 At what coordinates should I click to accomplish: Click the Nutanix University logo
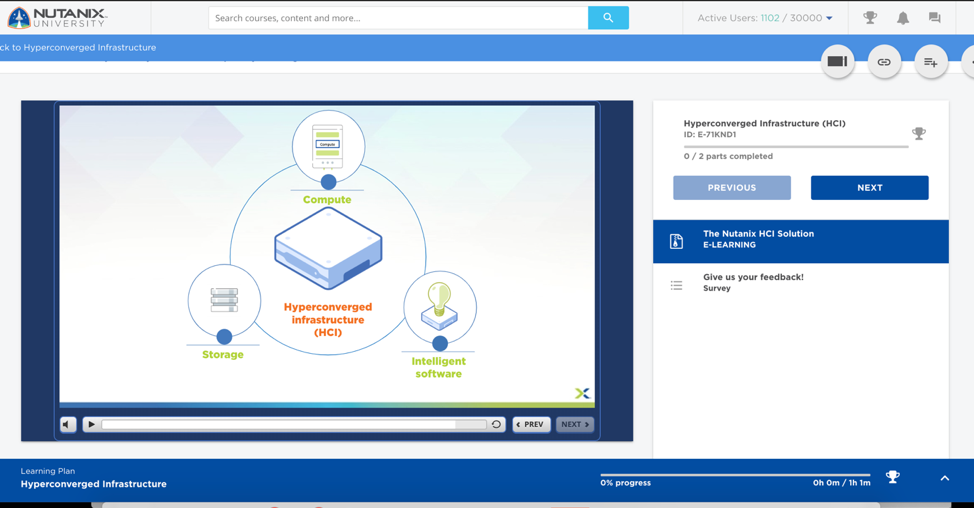(57, 18)
